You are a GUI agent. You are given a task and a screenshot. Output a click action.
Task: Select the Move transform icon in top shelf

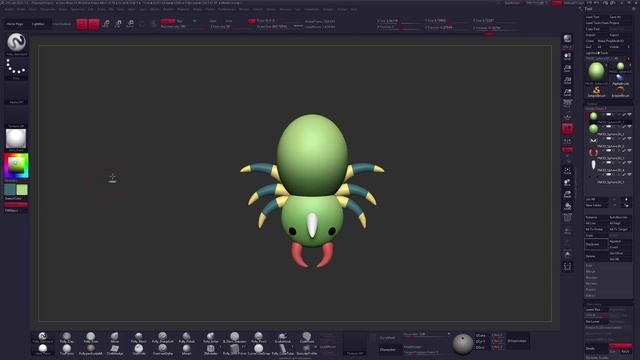click(x=106, y=24)
